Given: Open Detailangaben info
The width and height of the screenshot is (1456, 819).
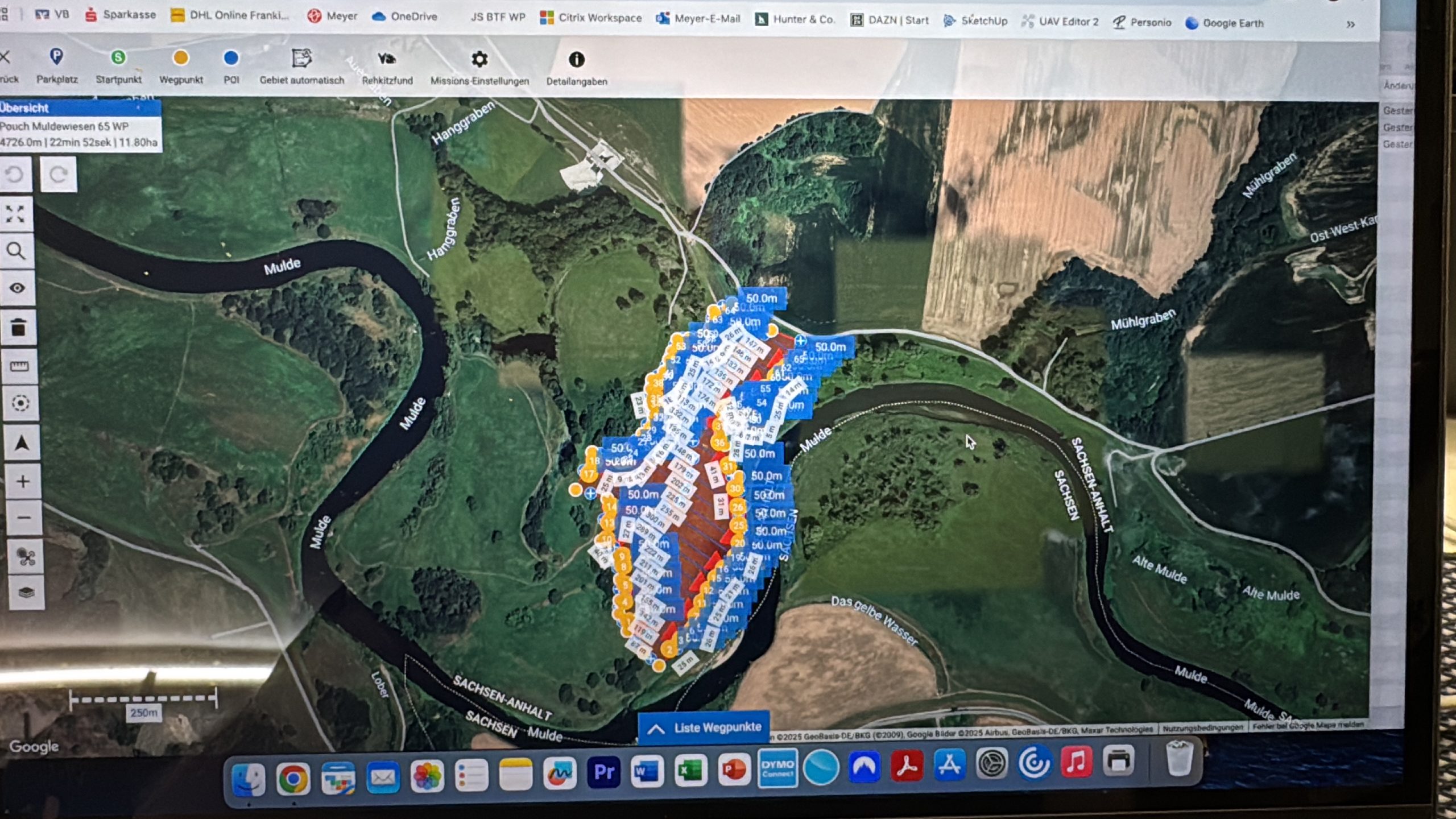Looking at the screenshot, I should pos(577,69).
